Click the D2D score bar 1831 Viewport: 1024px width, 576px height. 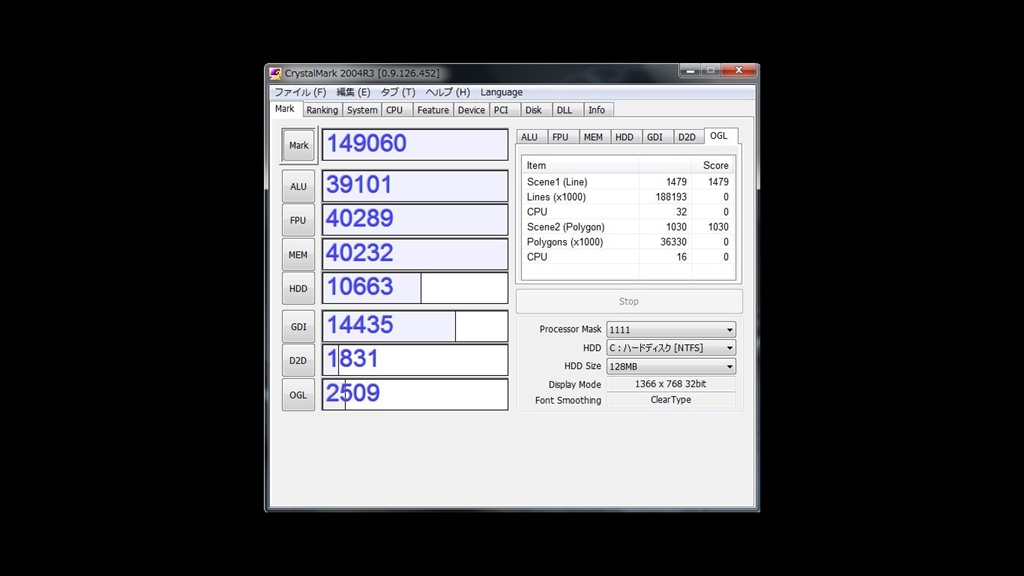coord(415,360)
